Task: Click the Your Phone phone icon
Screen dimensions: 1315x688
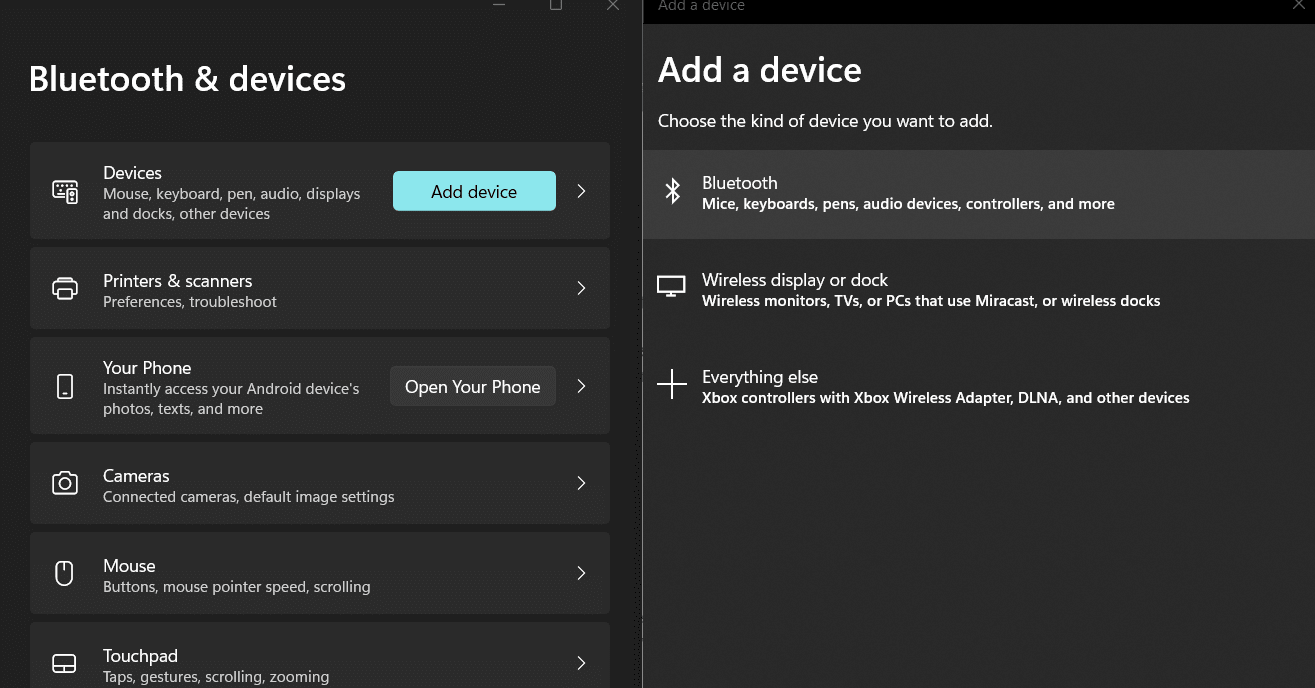Action: click(x=65, y=385)
